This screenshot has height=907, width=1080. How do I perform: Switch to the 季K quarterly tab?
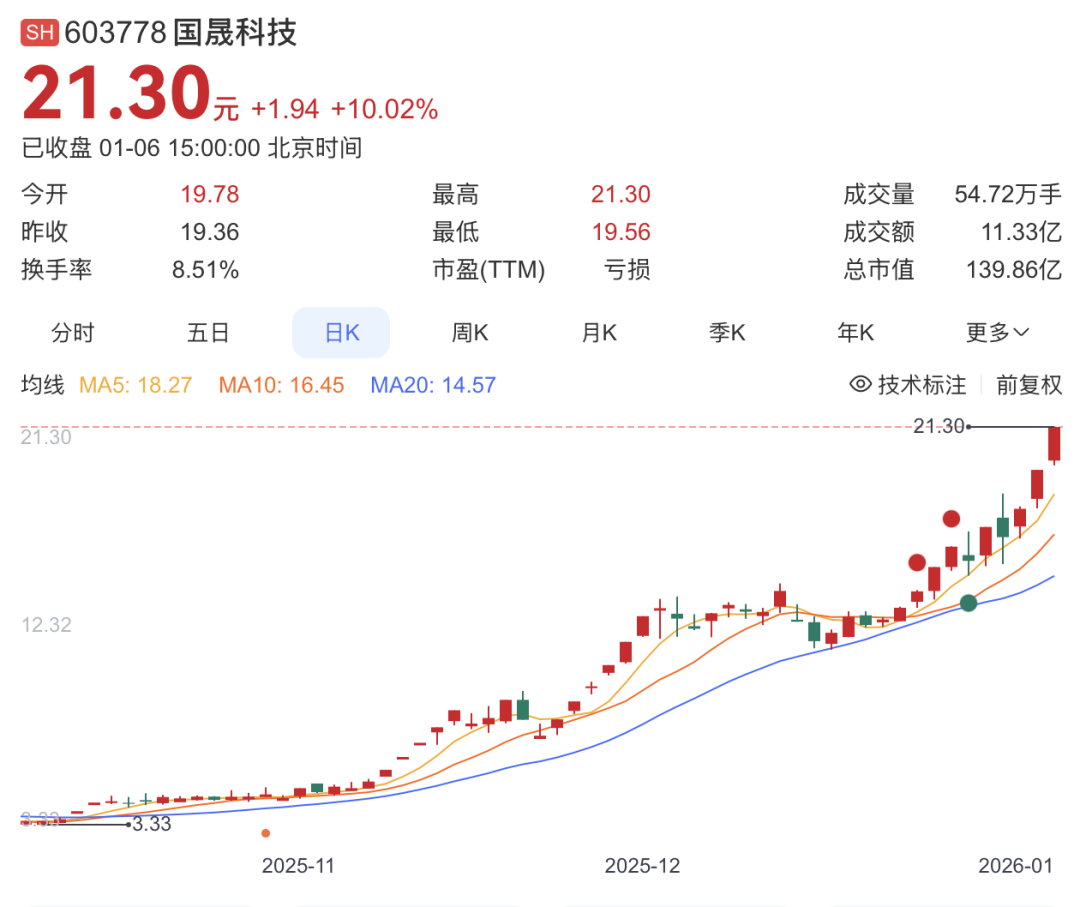coord(727,332)
